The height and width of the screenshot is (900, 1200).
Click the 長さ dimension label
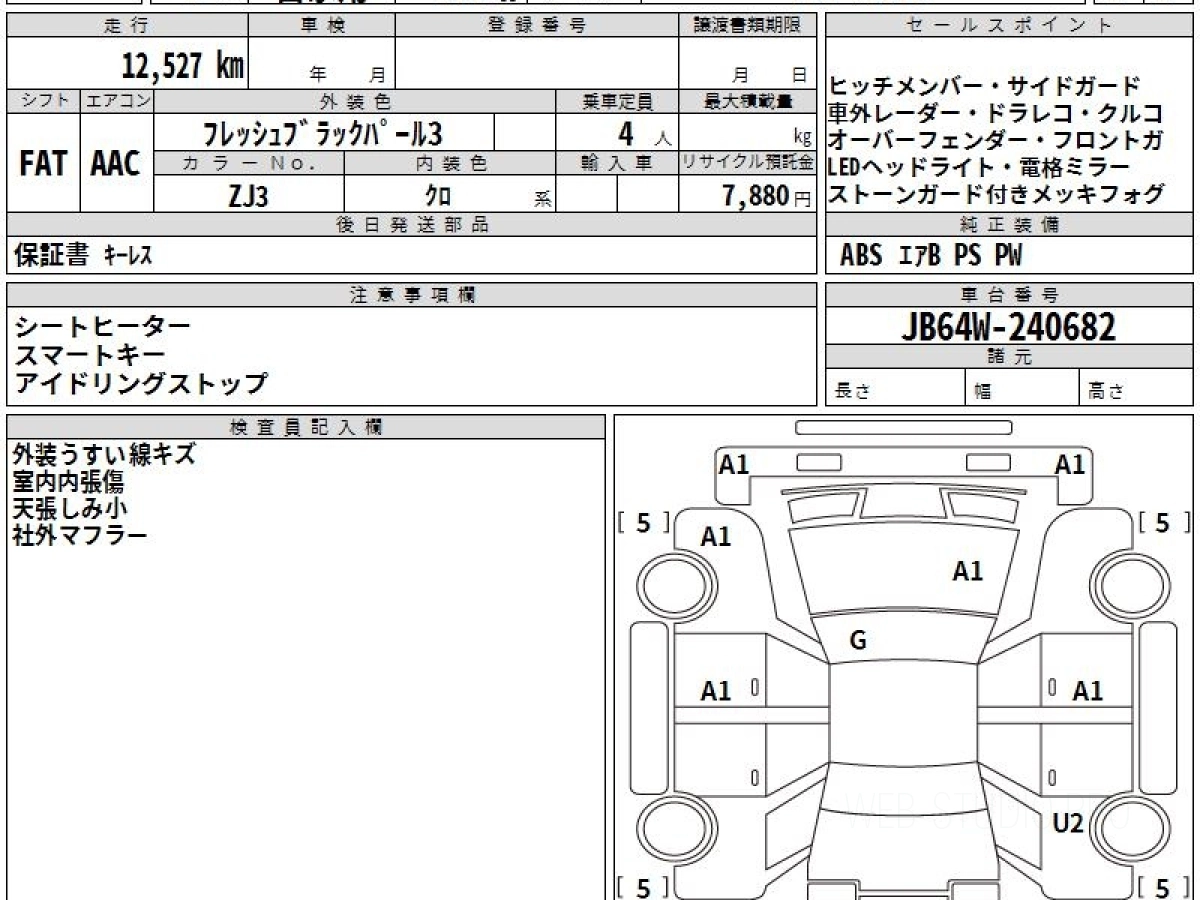pyautogui.click(x=853, y=392)
